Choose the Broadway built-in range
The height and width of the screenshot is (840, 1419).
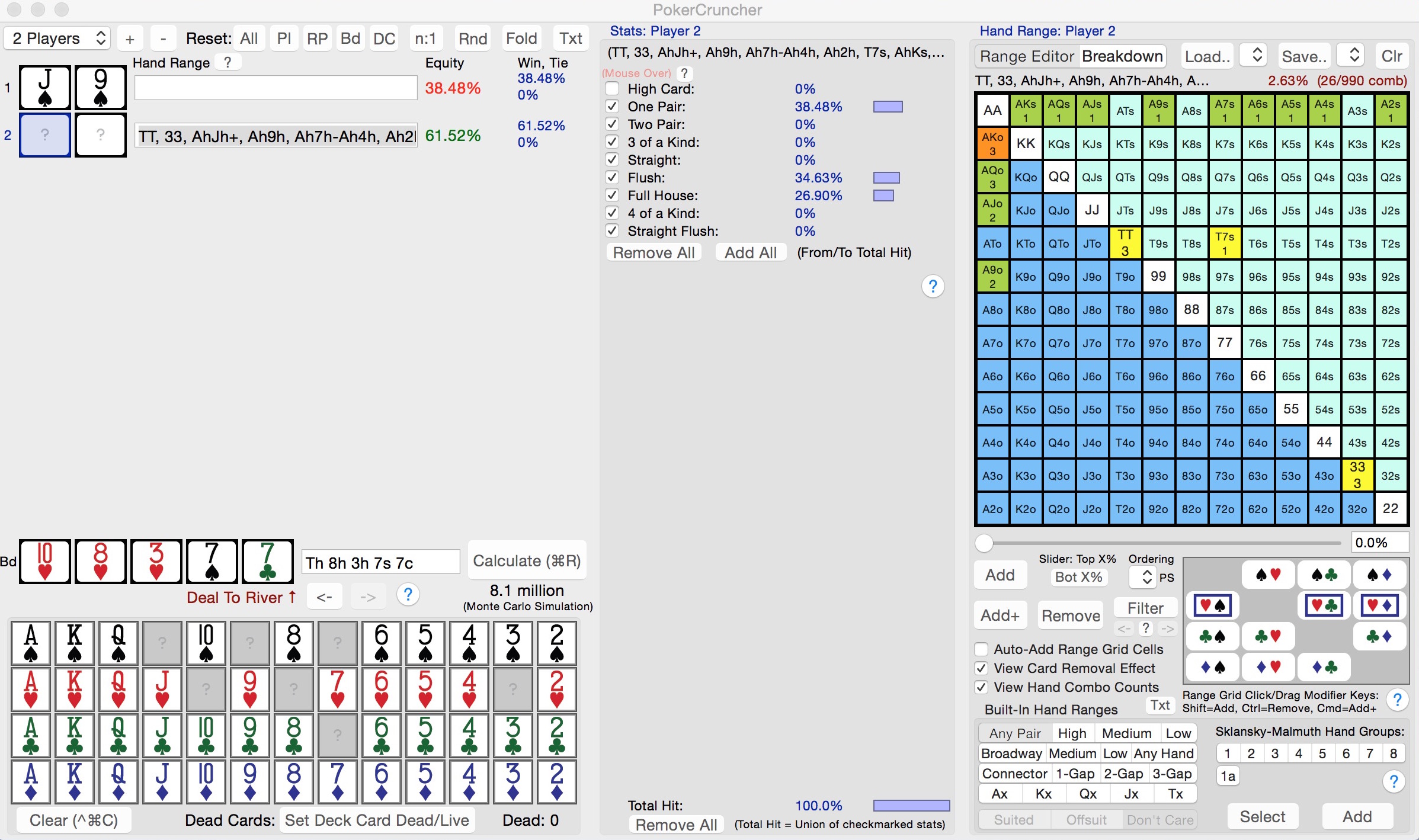1011,754
